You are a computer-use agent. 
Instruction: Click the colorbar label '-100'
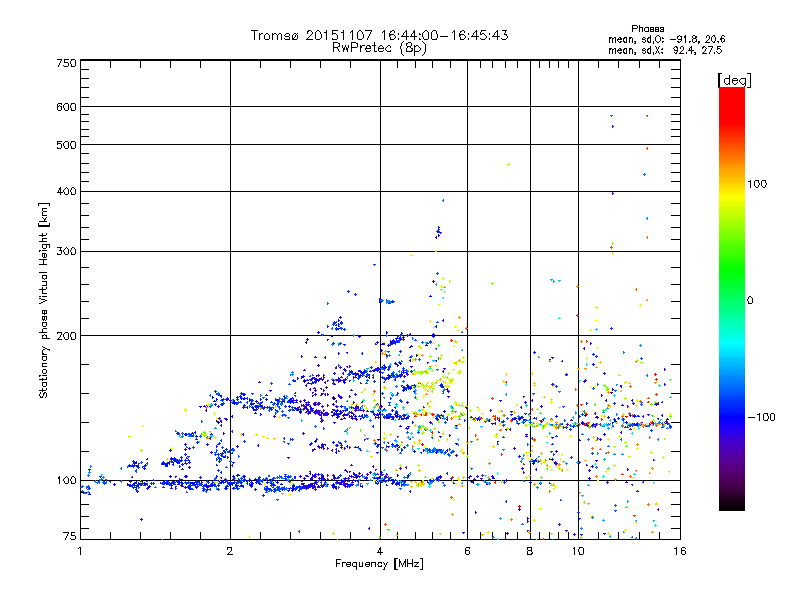(762, 417)
